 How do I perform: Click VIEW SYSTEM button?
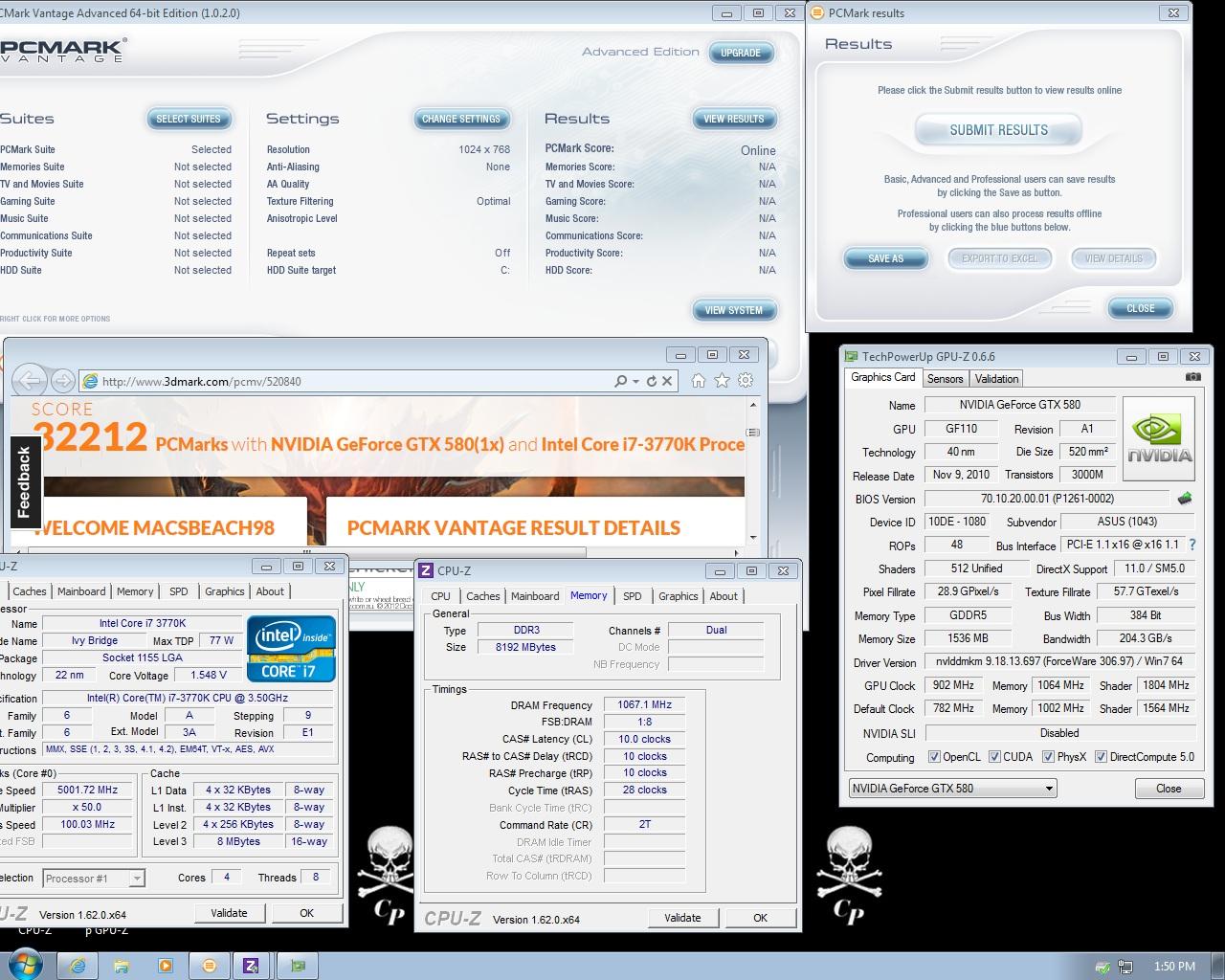coord(734,310)
